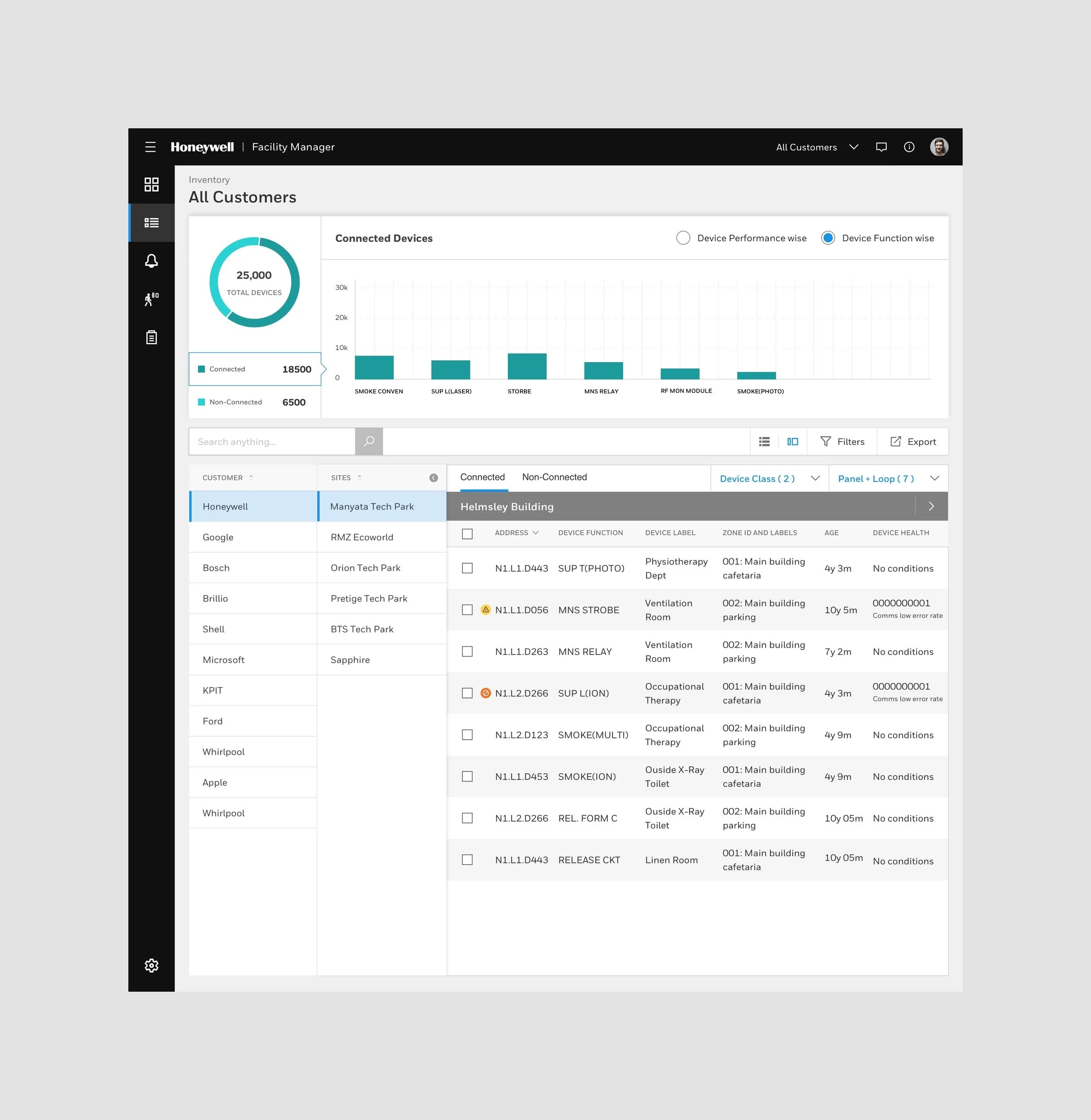Screen dimensions: 1091x1120
Task: Click the info circle icon in header
Action: (909, 147)
